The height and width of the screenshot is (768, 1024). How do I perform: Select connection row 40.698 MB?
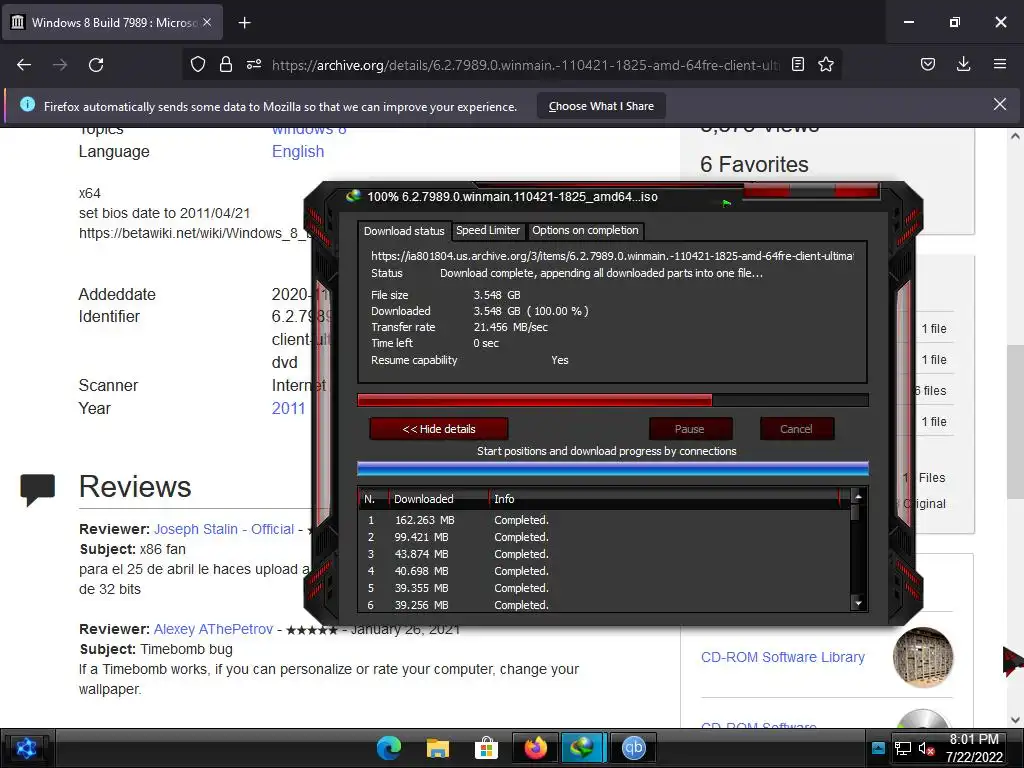604,571
